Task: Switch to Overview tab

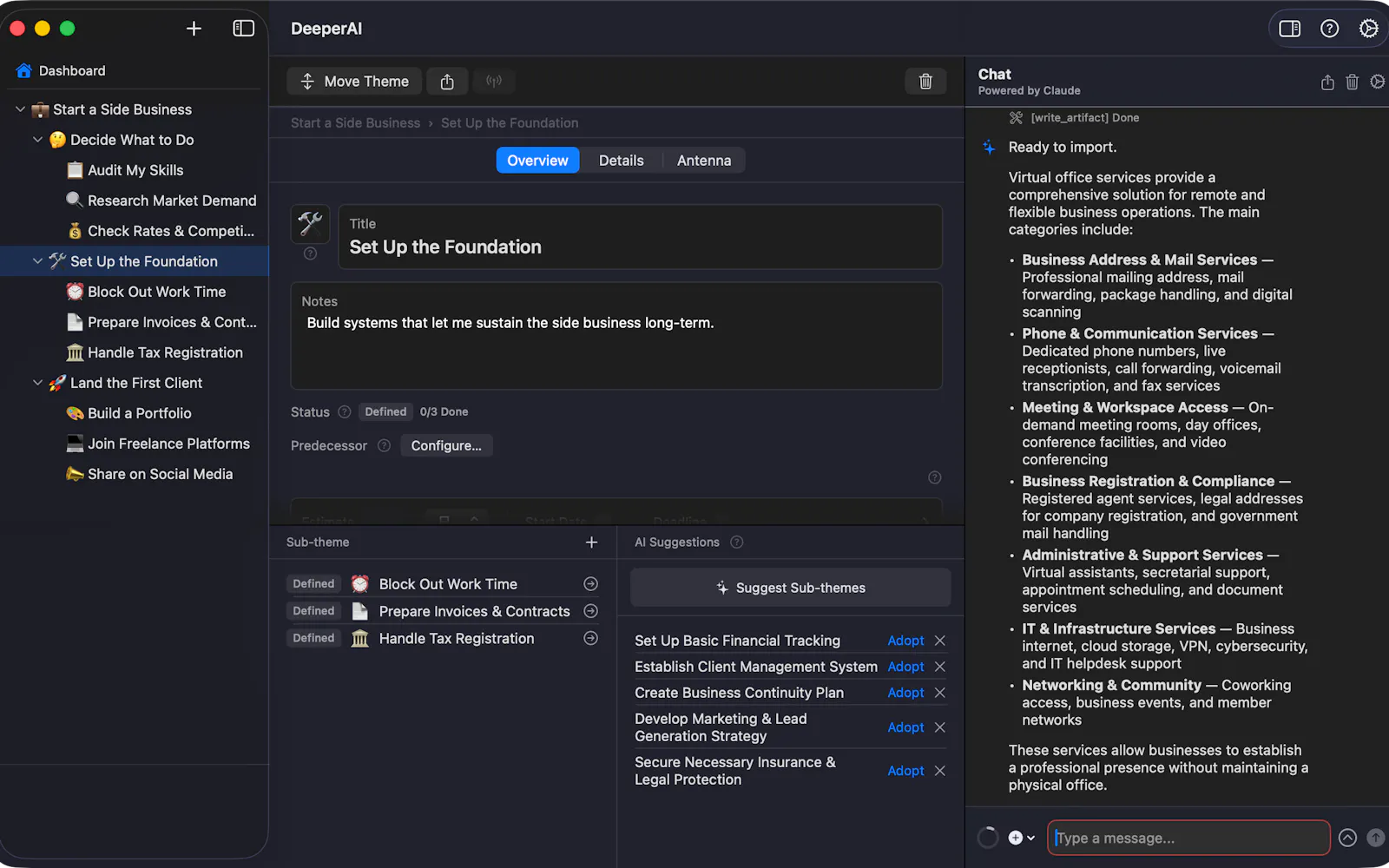Action: (537, 161)
